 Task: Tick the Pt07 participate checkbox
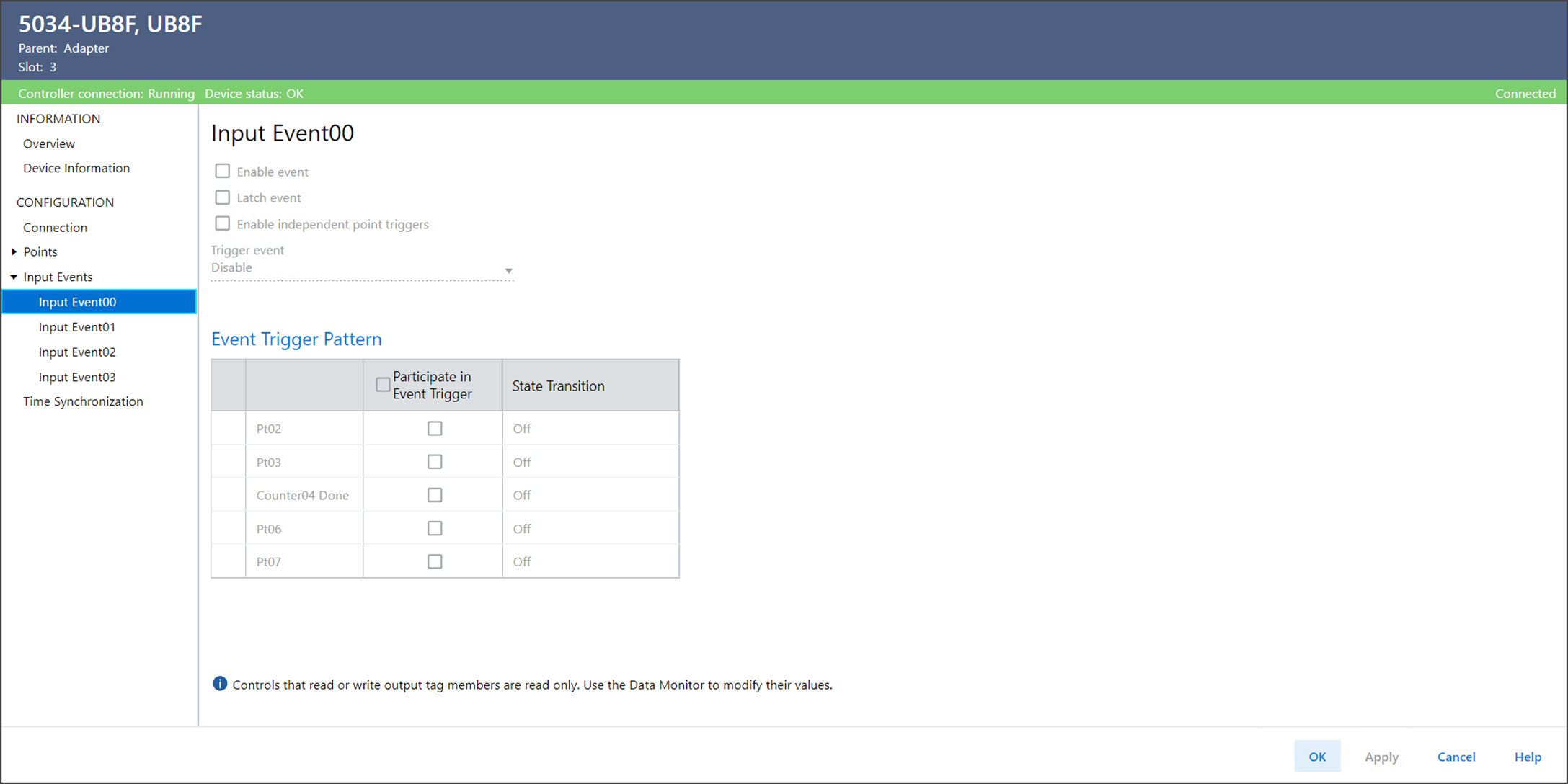point(435,561)
